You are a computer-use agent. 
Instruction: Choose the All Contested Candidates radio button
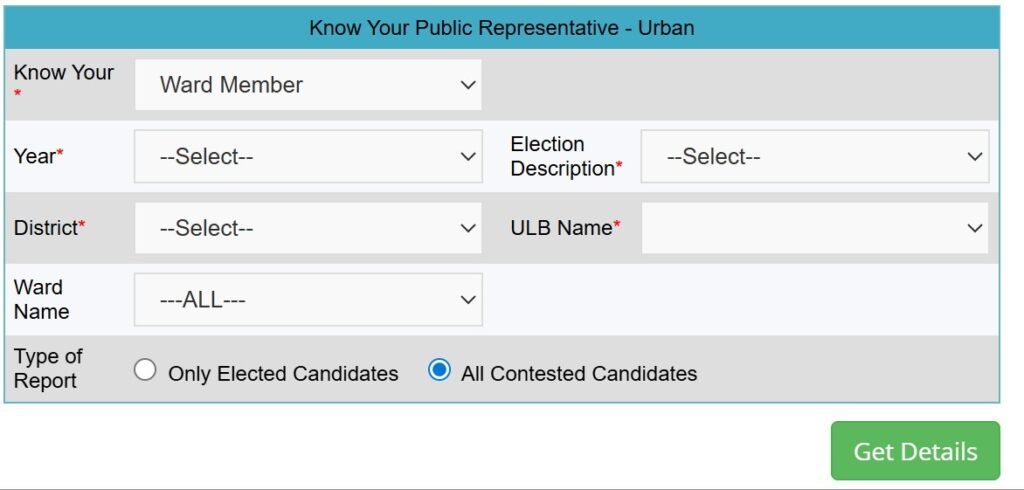point(439,371)
